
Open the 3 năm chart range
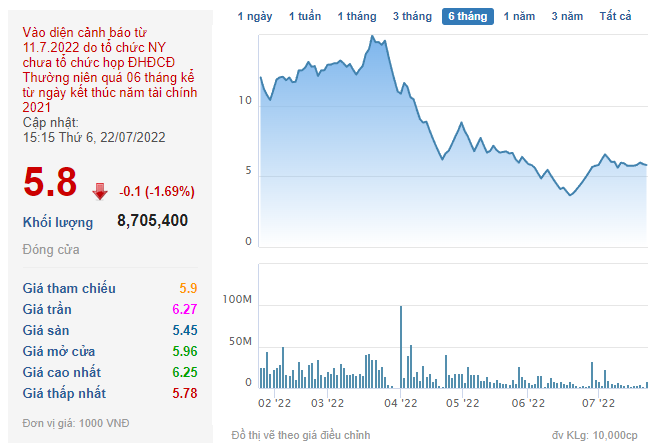pyautogui.click(x=567, y=17)
